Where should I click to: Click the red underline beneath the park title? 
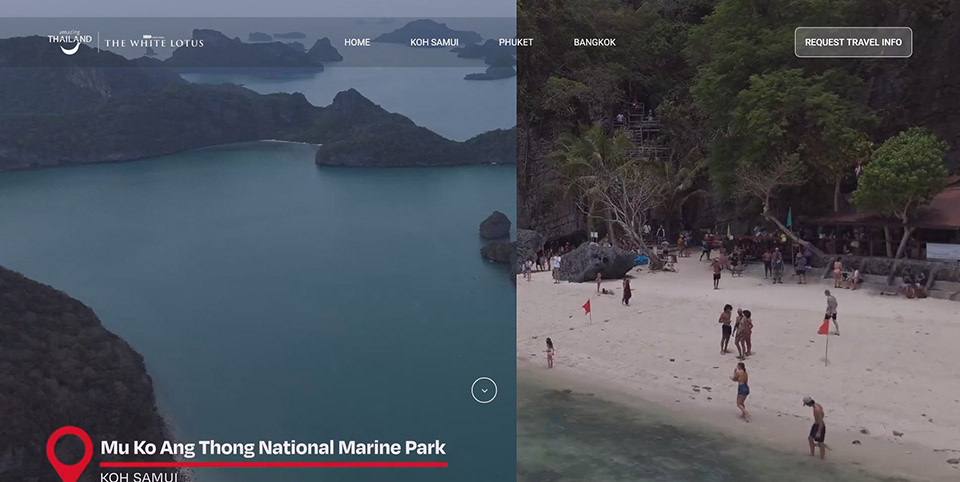tap(273, 464)
